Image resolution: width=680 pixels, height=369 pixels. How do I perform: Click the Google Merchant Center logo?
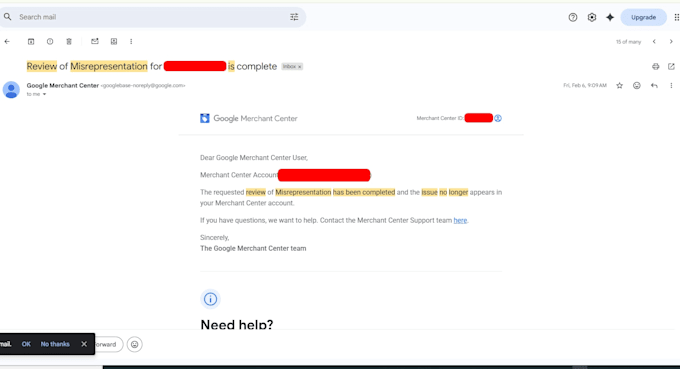(x=248, y=118)
